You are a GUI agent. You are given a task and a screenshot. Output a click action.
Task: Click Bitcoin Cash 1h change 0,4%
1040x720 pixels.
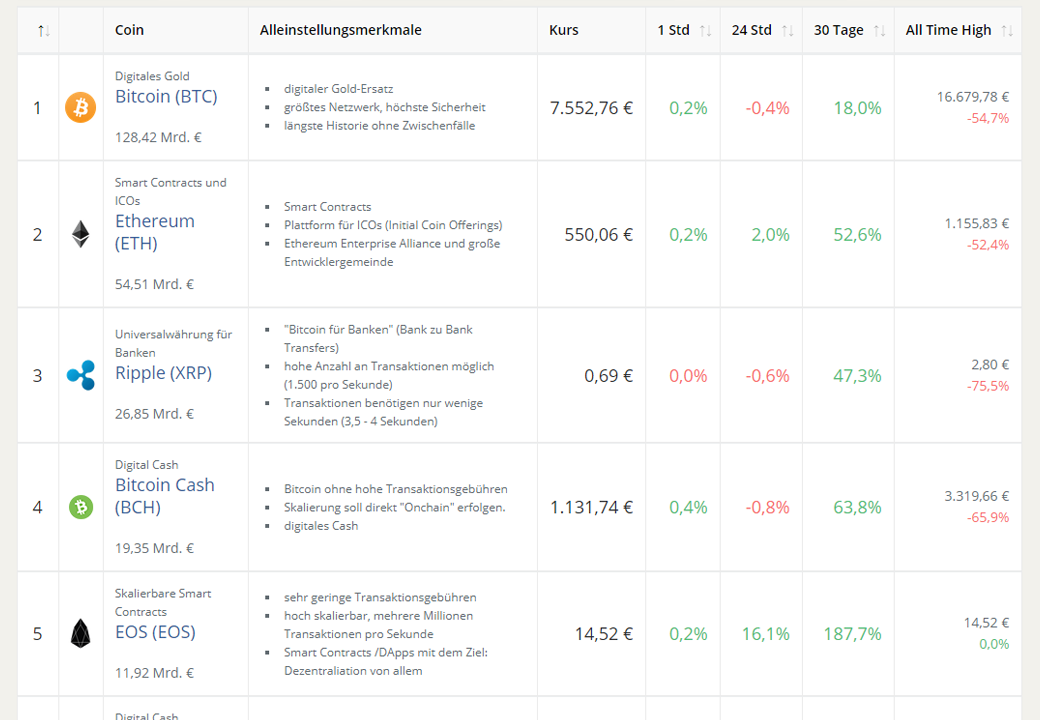pos(688,507)
